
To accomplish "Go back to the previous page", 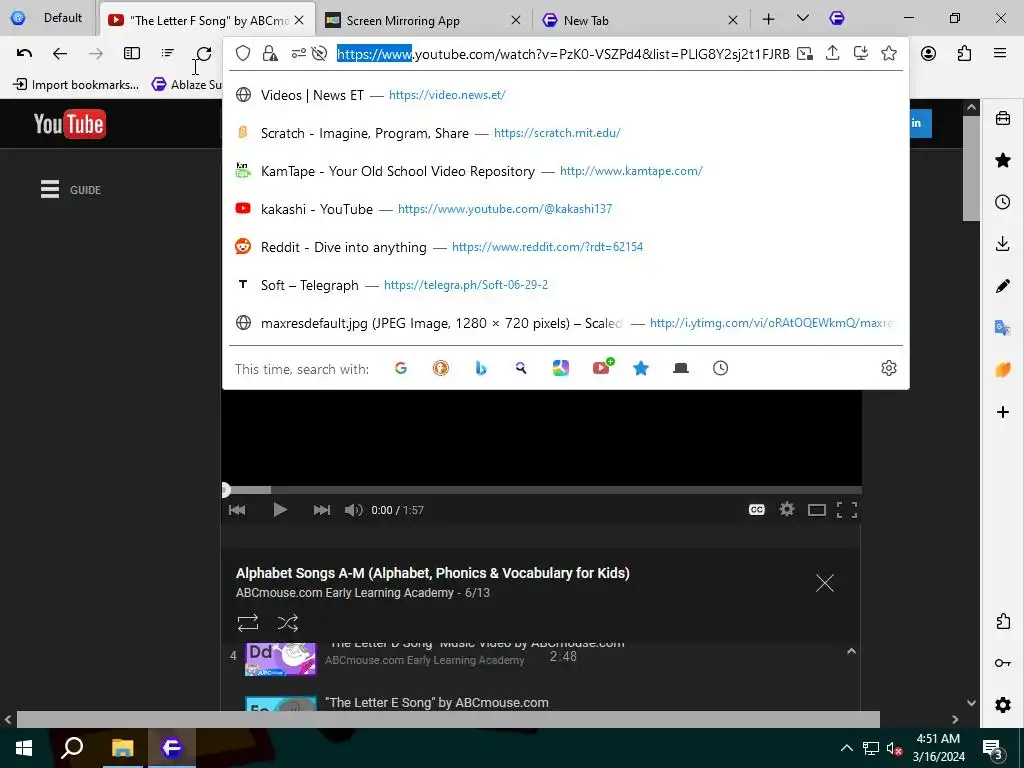I will 60,54.
